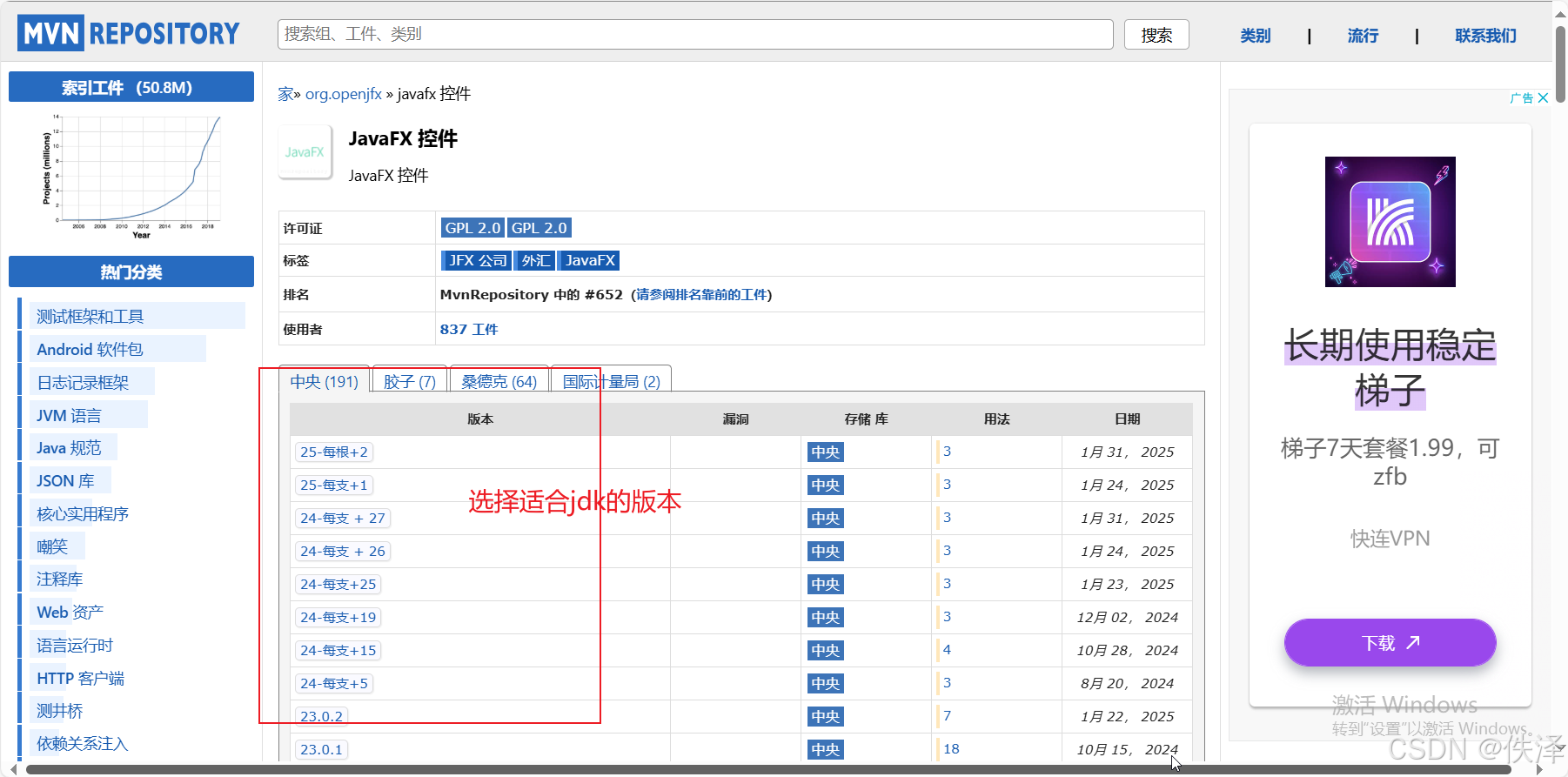Open version 23.0.1

tap(321, 749)
